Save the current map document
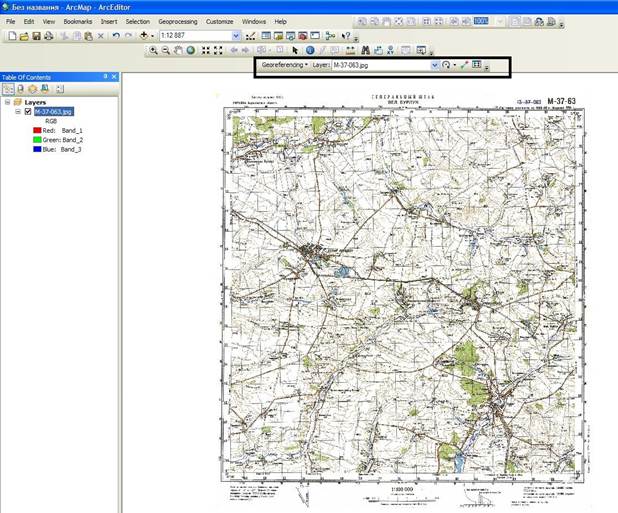This screenshot has height=513, width=618. (36, 36)
